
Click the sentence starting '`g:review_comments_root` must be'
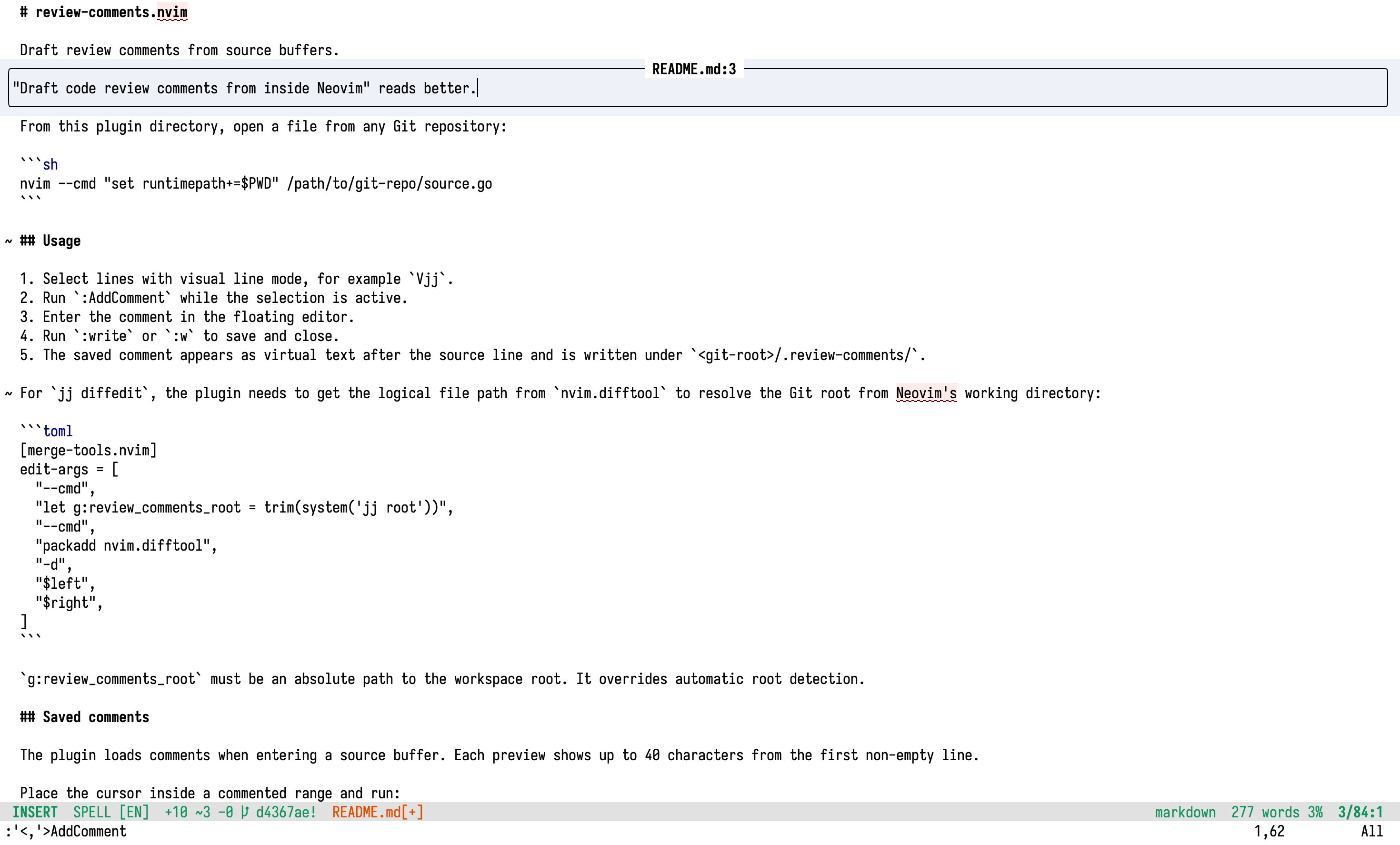[442, 679]
